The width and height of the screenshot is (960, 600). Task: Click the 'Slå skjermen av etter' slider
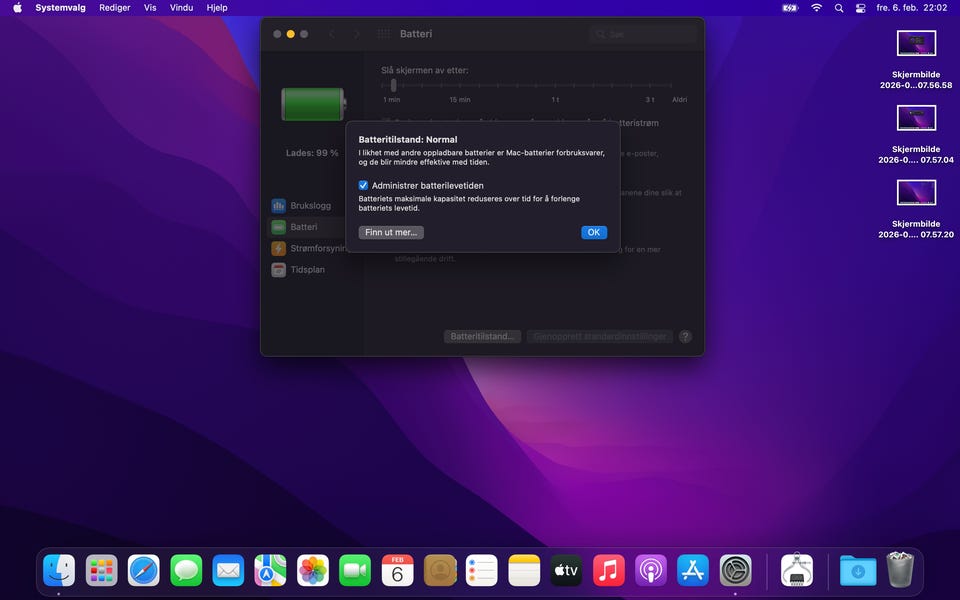(x=394, y=85)
